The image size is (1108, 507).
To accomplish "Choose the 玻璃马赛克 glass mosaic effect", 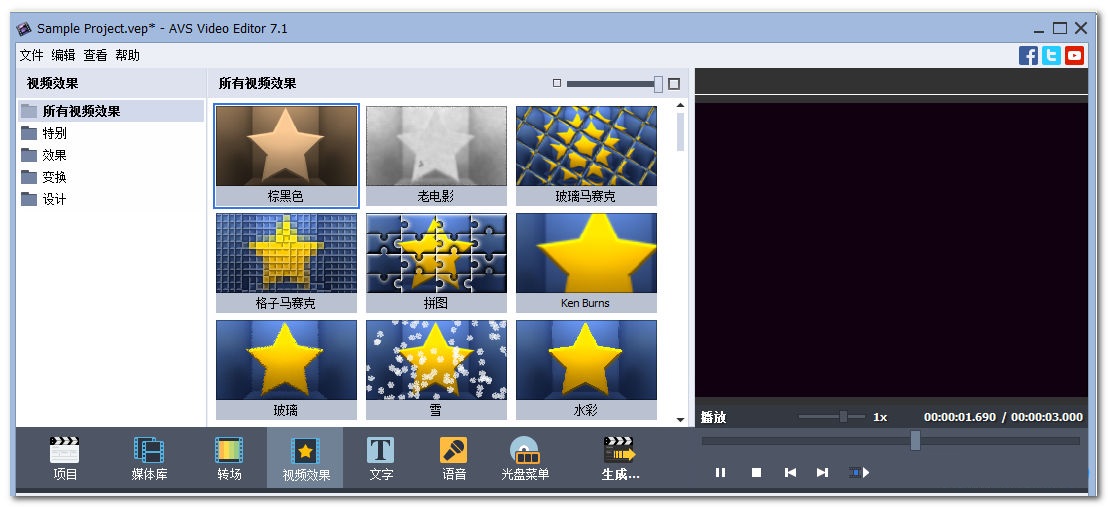I will 586,156.
